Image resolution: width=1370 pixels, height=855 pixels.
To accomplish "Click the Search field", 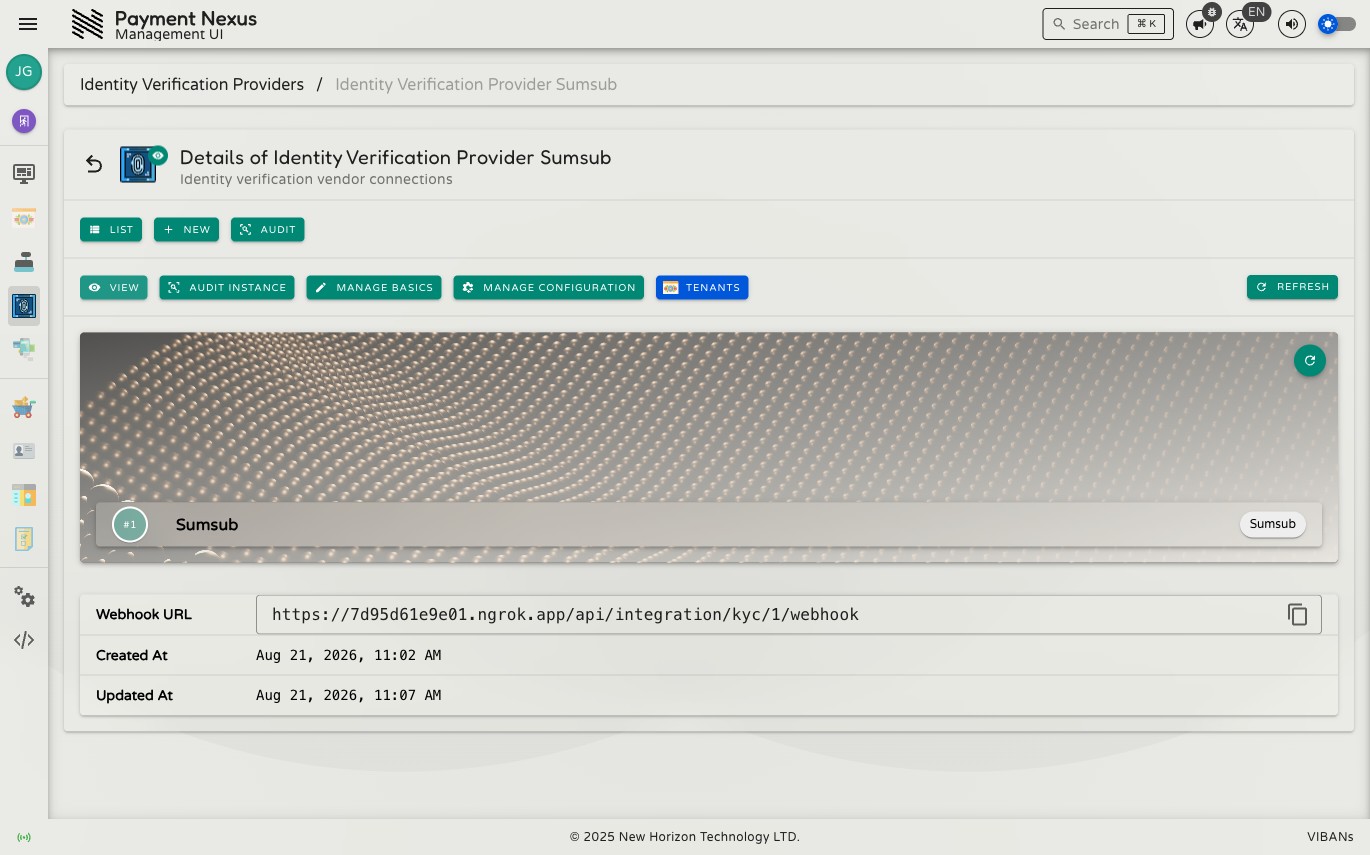I will tap(1108, 24).
